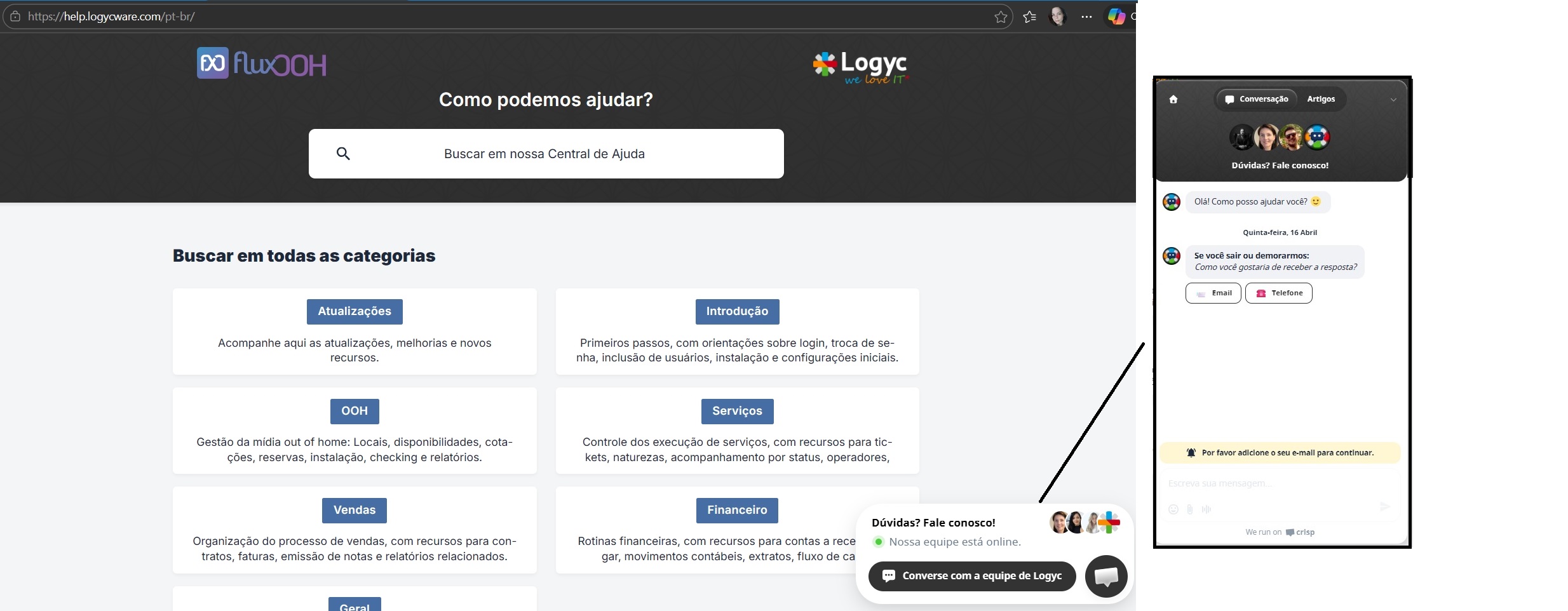Click the audio recording icon in chat

click(1206, 509)
